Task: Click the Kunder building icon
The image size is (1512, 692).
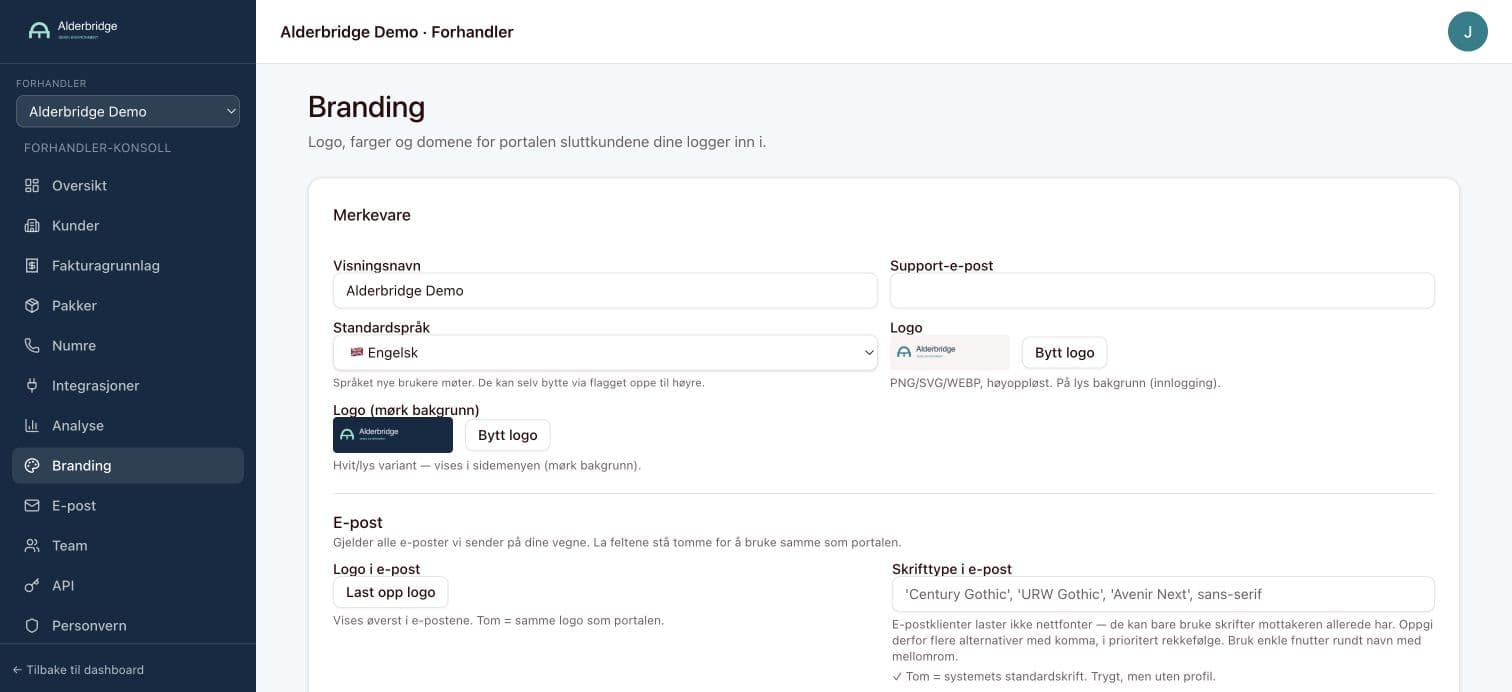Action: point(32,225)
